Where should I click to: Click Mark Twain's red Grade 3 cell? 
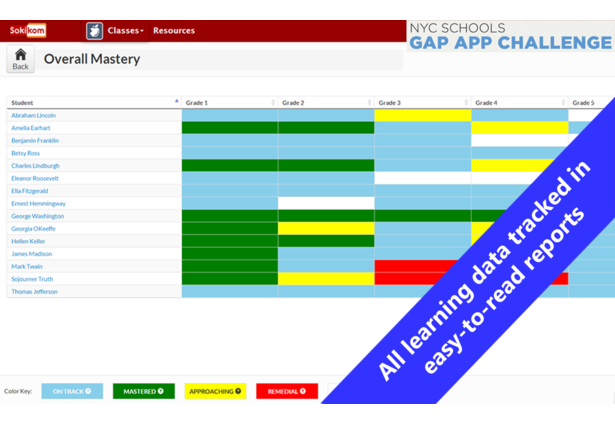click(416, 266)
